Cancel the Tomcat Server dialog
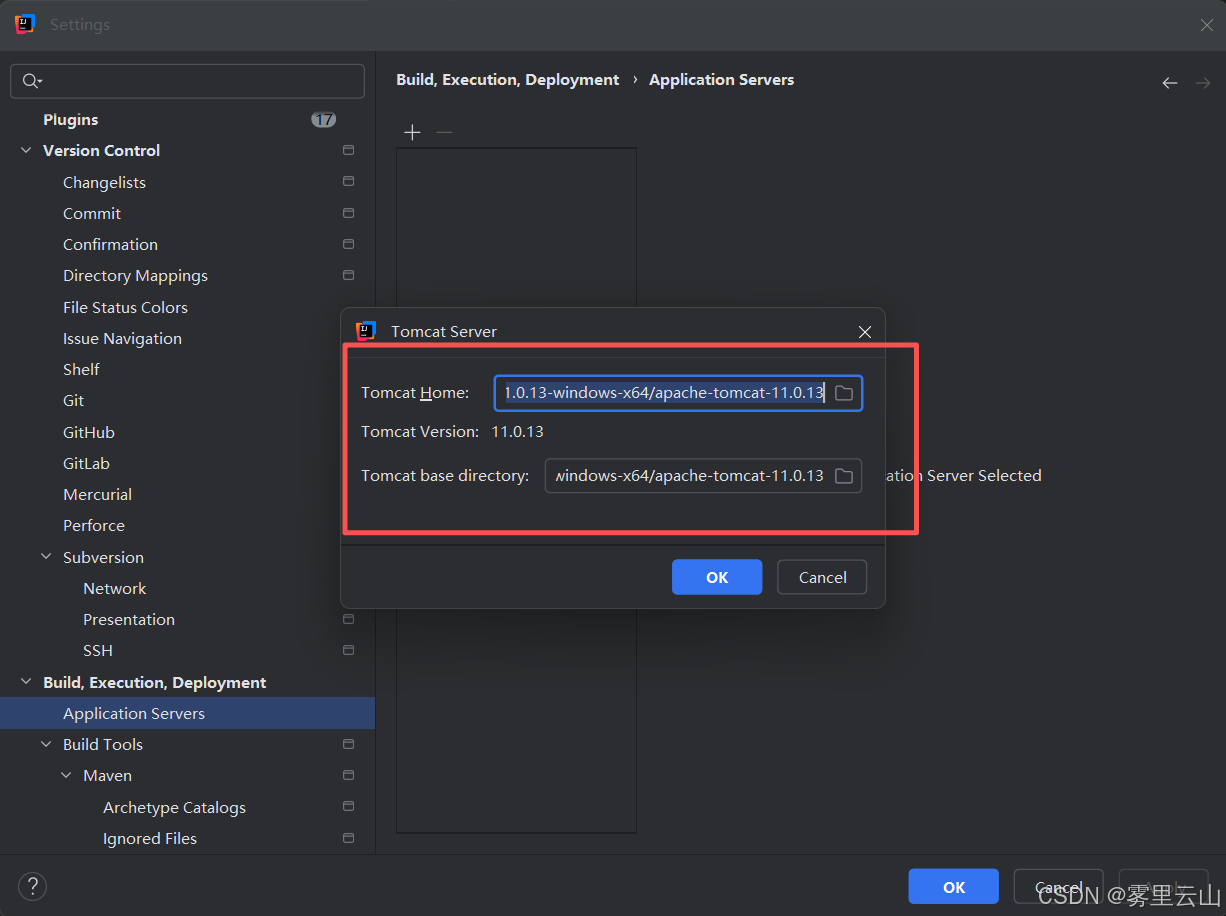The width and height of the screenshot is (1226, 916). click(823, 577)
